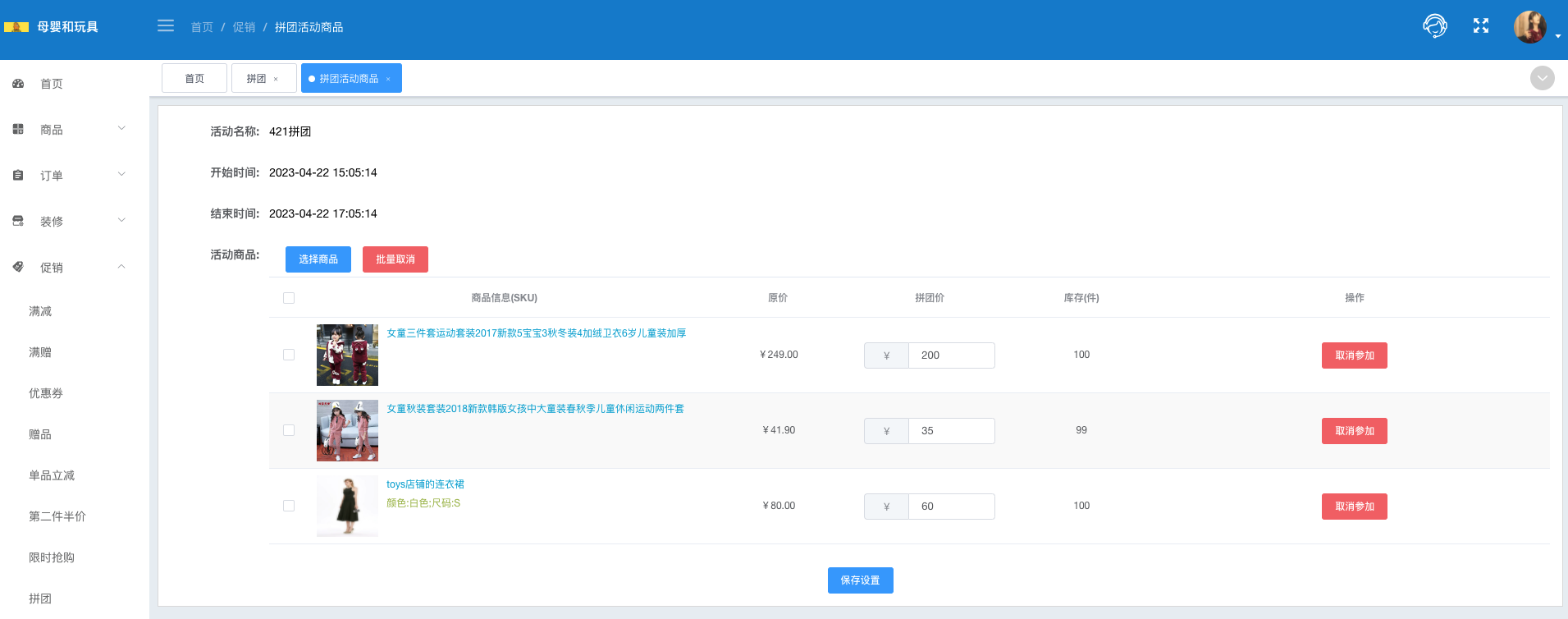Open 满减 in the sidebar
Screen dimensions: 1568x619
tap(40, 311)
